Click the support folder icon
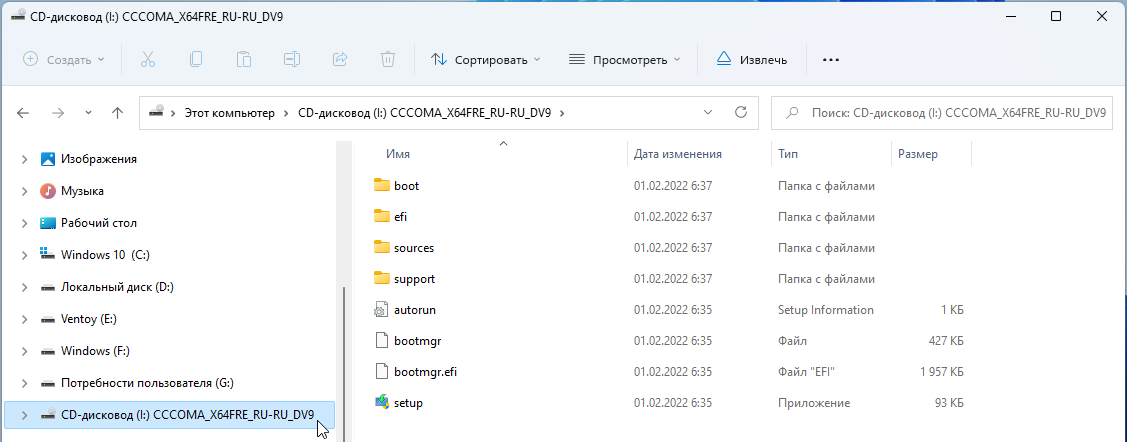Image resolution: width=1127 pixels, height=442 pixels. [x=382, y=279]
